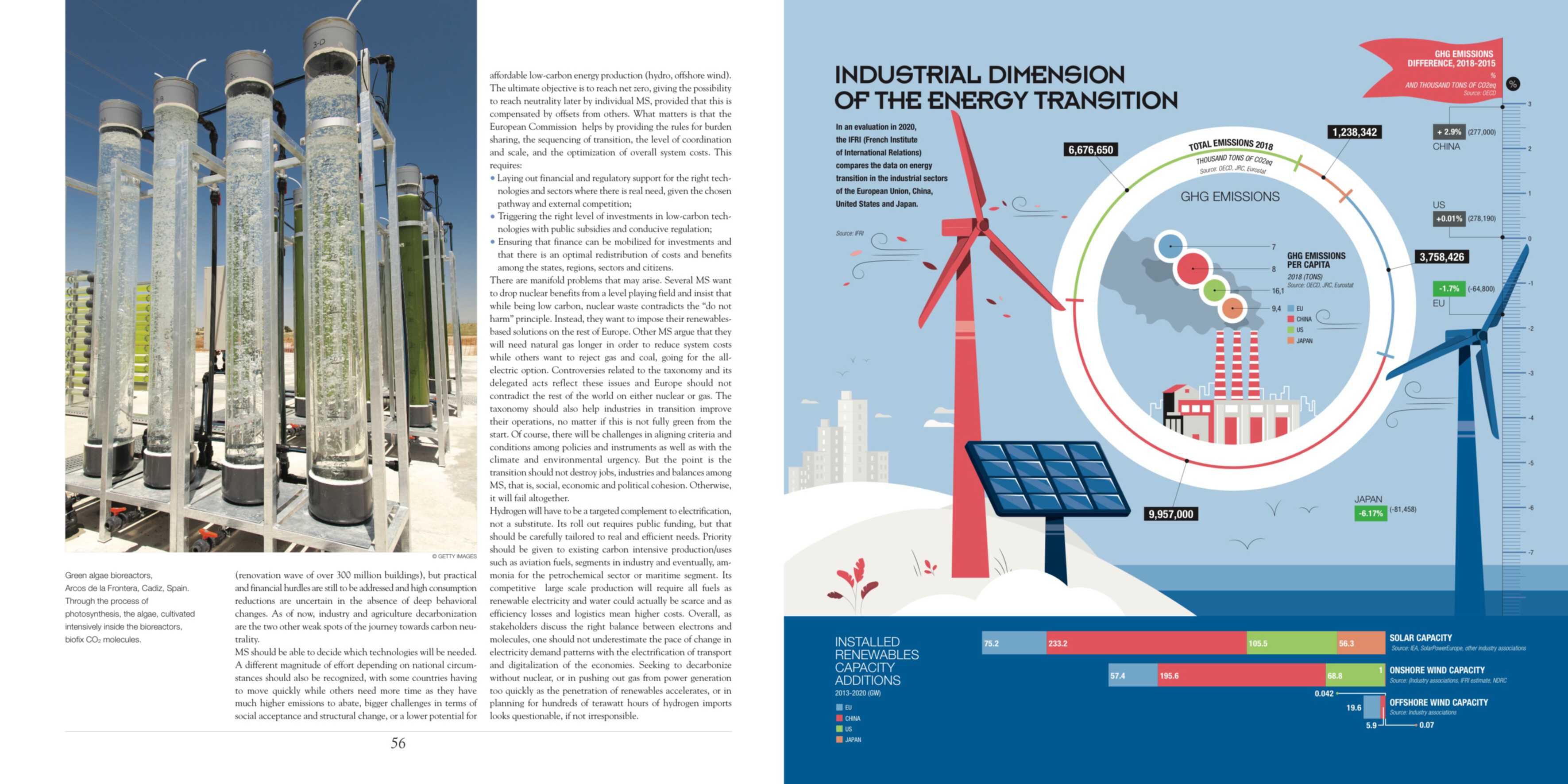Click the 3,758,426 emissions label
The width and height of the screenshot is (1568, 784).
(1441, 257)
